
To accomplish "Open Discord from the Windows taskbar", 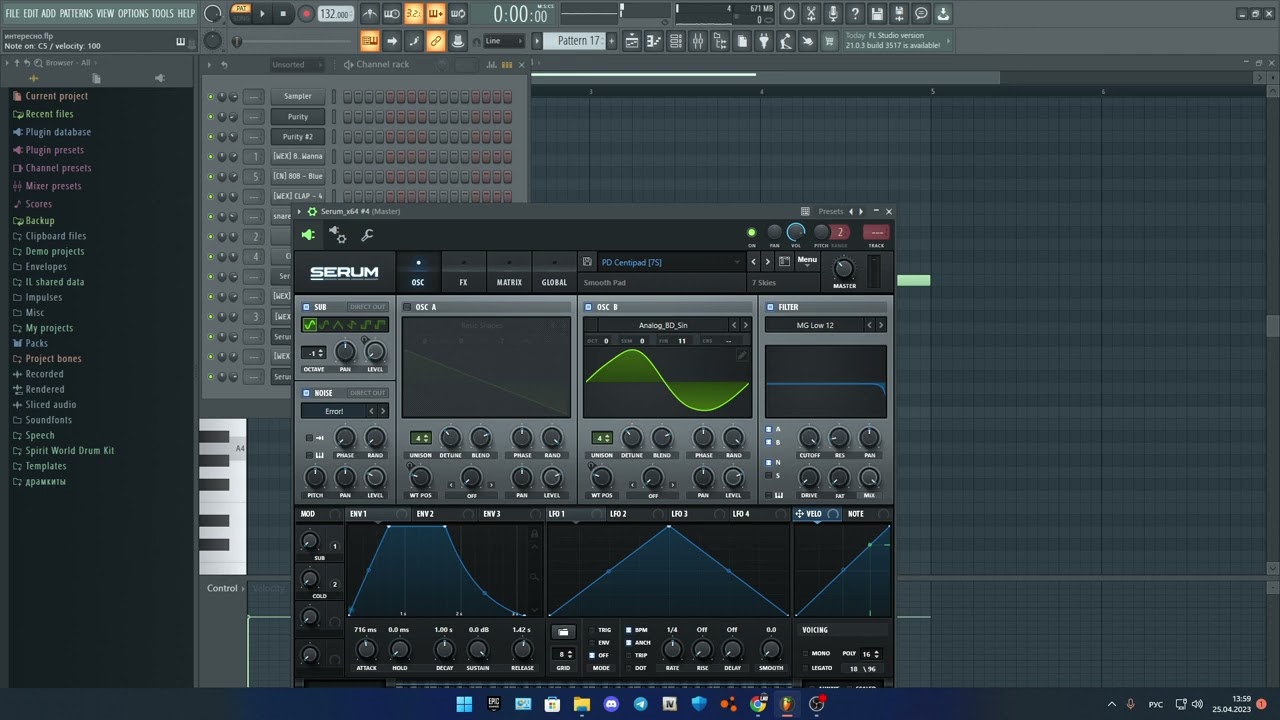I will pos(611,704).
